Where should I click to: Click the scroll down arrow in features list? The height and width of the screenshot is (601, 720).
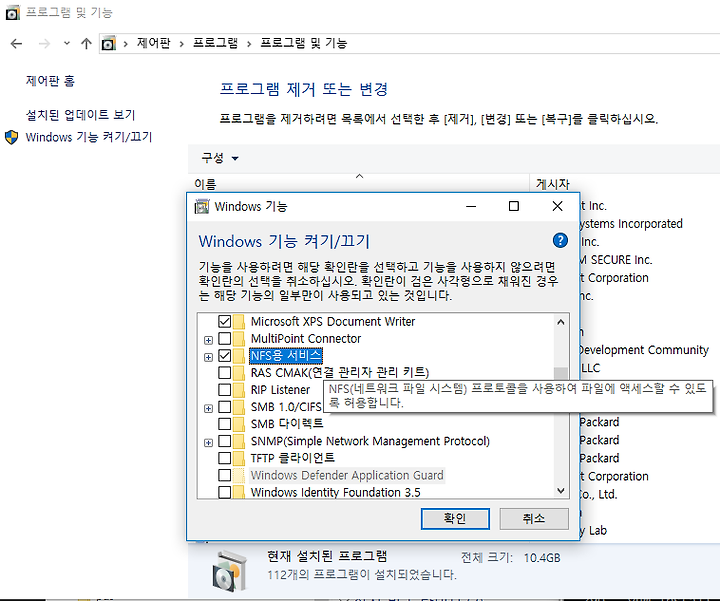tap(561, 490)
